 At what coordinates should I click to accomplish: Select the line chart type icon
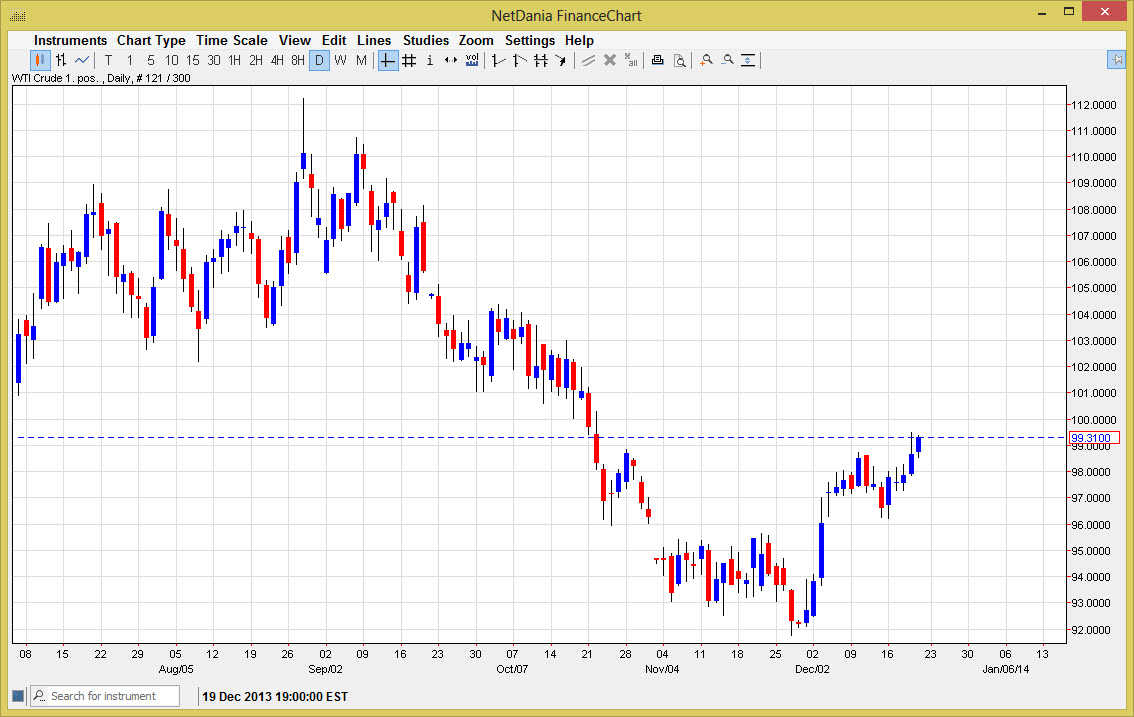[82, 60]
